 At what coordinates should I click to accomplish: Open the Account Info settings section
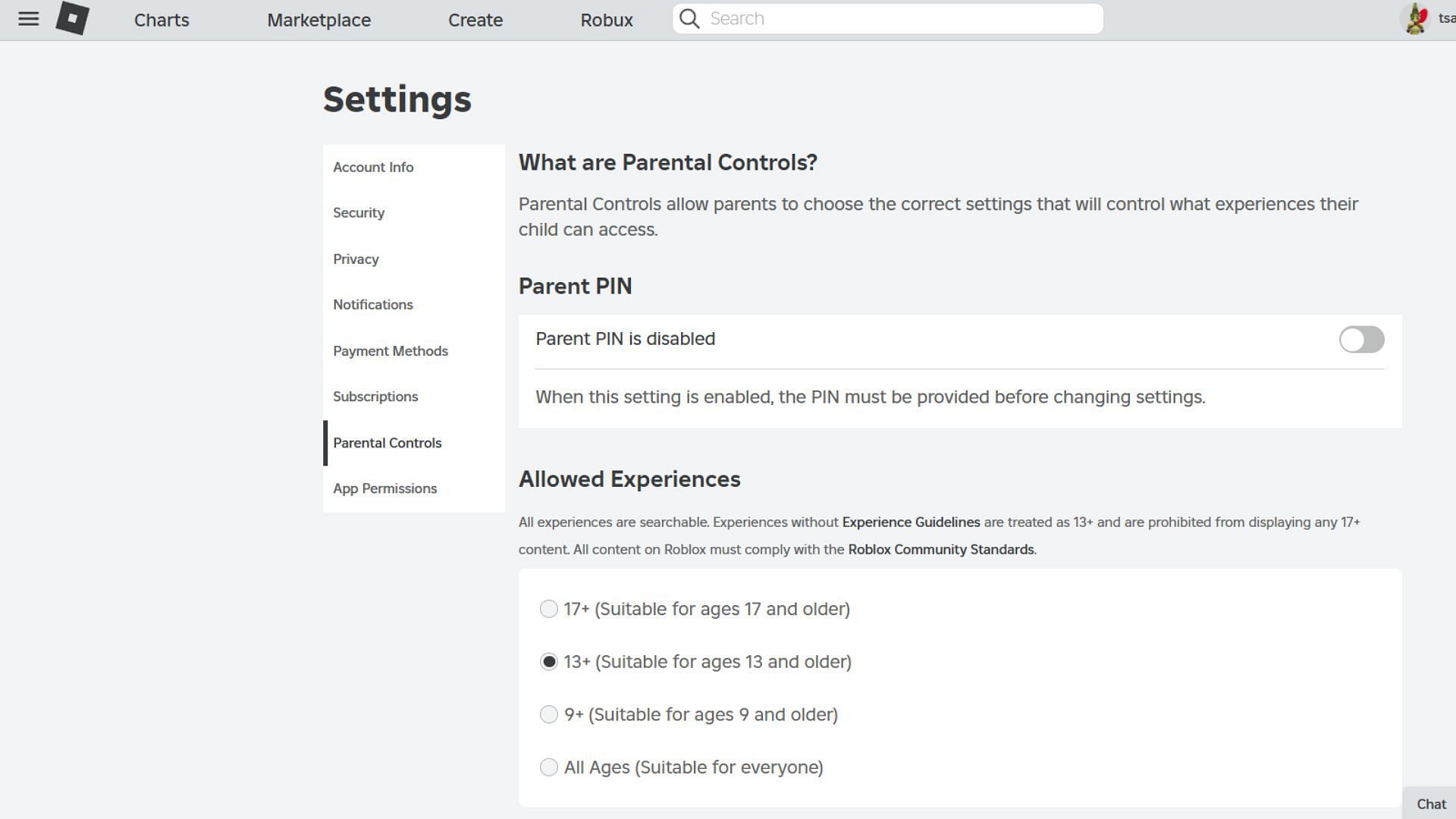[374, 167]
